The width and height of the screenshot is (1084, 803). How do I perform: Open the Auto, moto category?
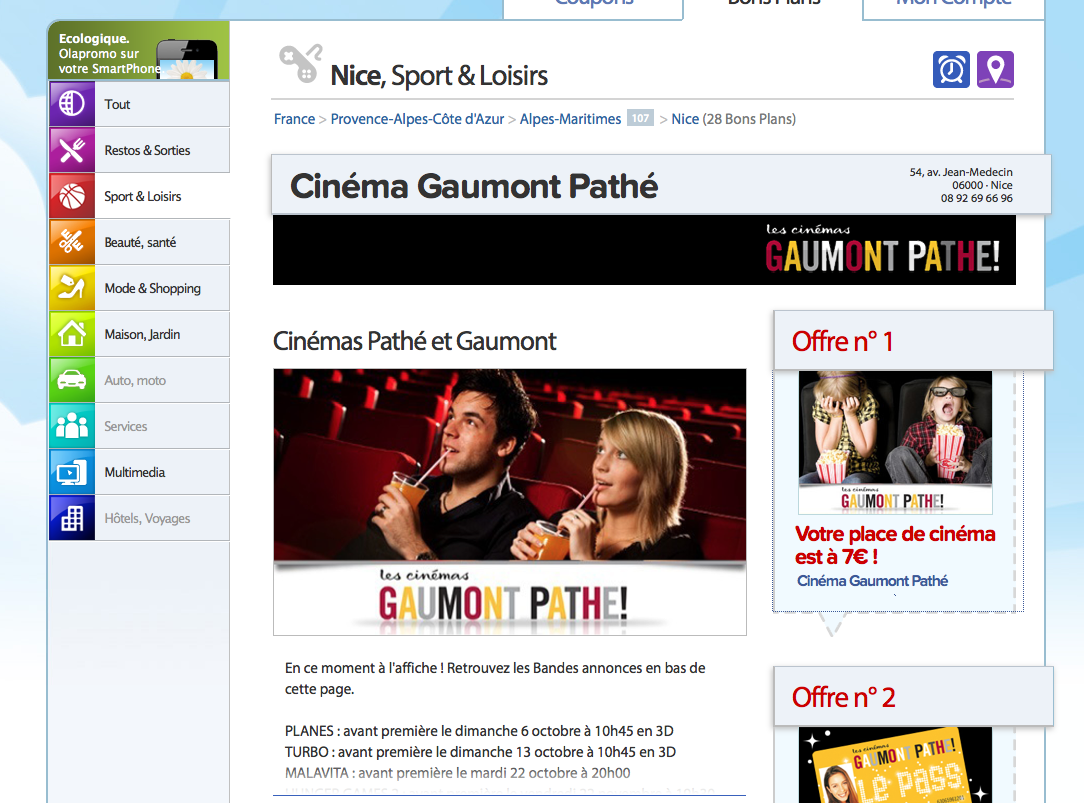[139, 380]
